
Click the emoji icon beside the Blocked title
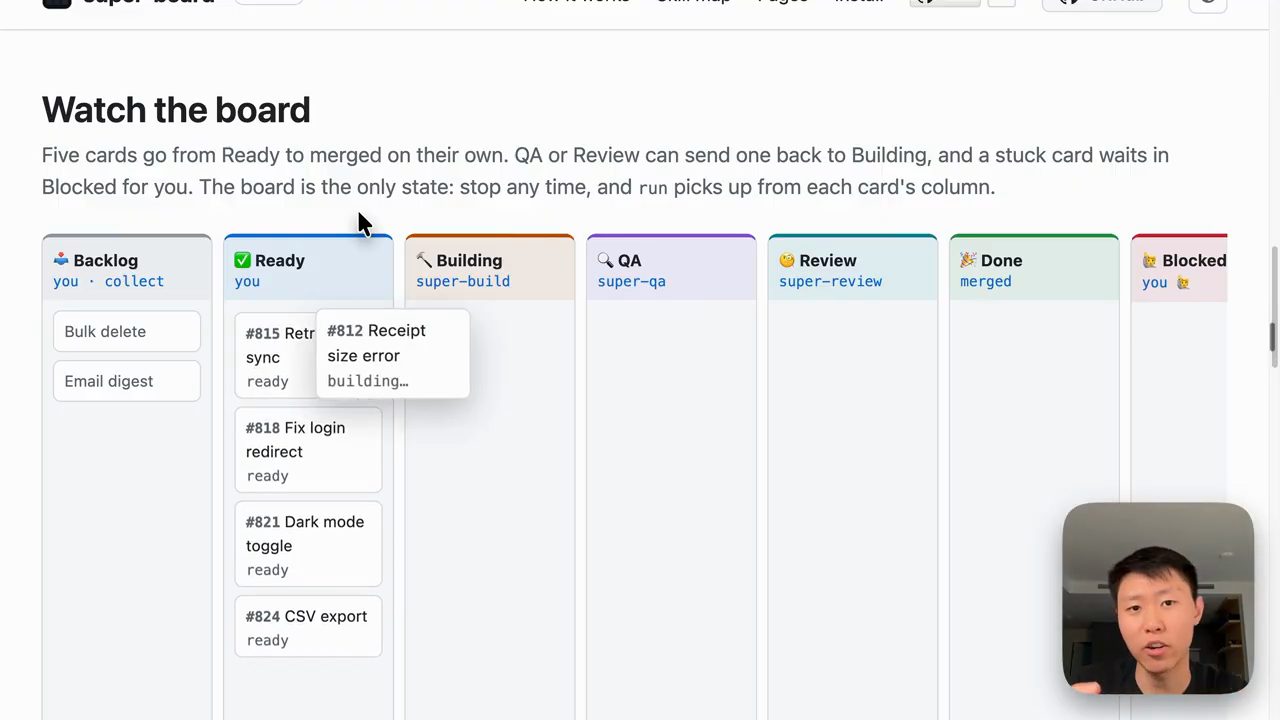point(1150,260)
